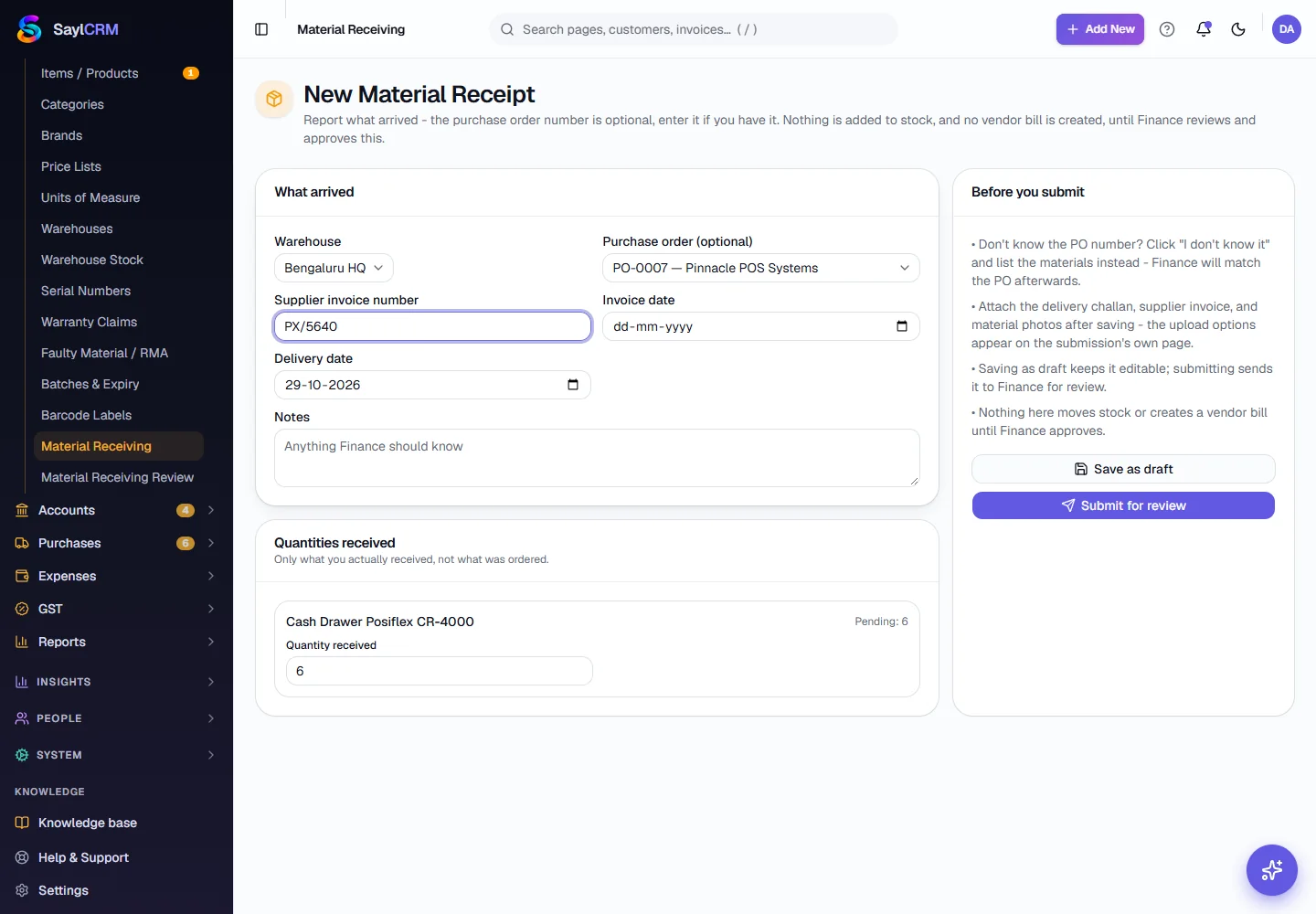The width and height of the screenshot is (1316, 914).
Task: Open Material Receiving Review page
Action: (119, 477)
